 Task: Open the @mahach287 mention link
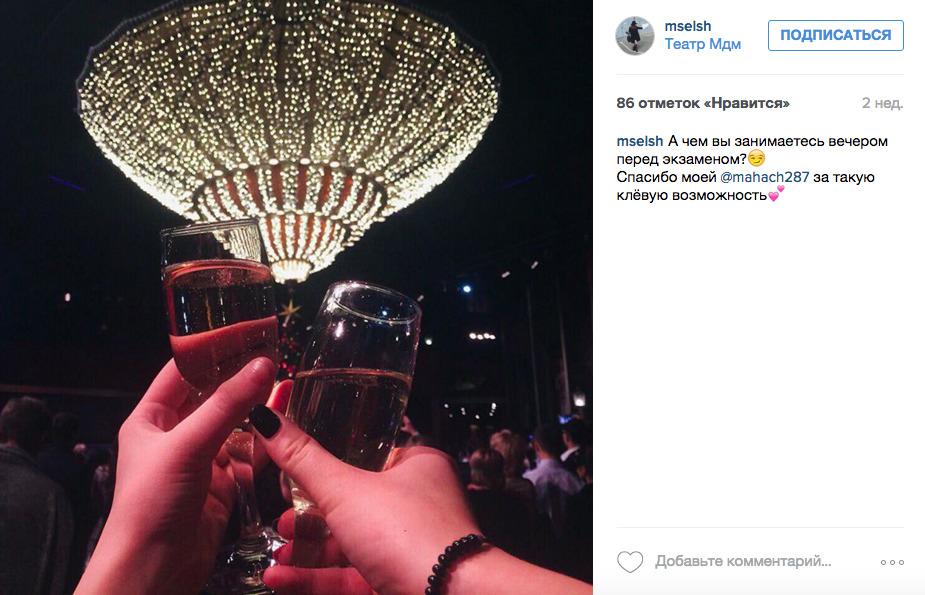765,177
